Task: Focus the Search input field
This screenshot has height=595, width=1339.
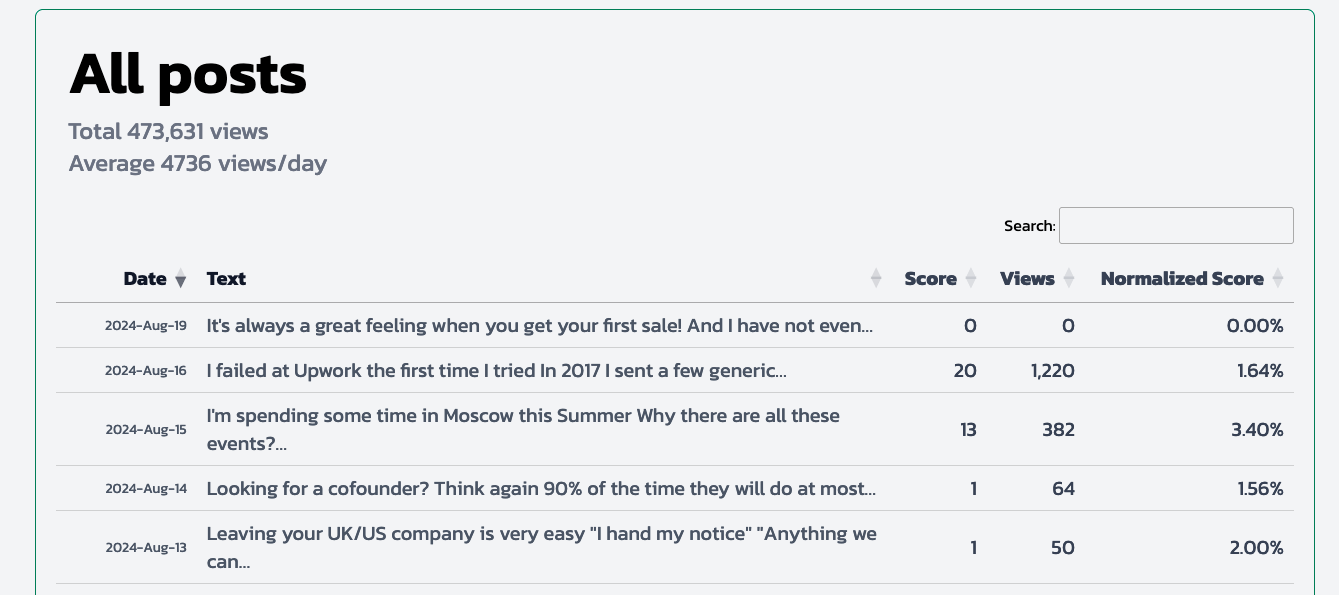Action: point(1176,225)
